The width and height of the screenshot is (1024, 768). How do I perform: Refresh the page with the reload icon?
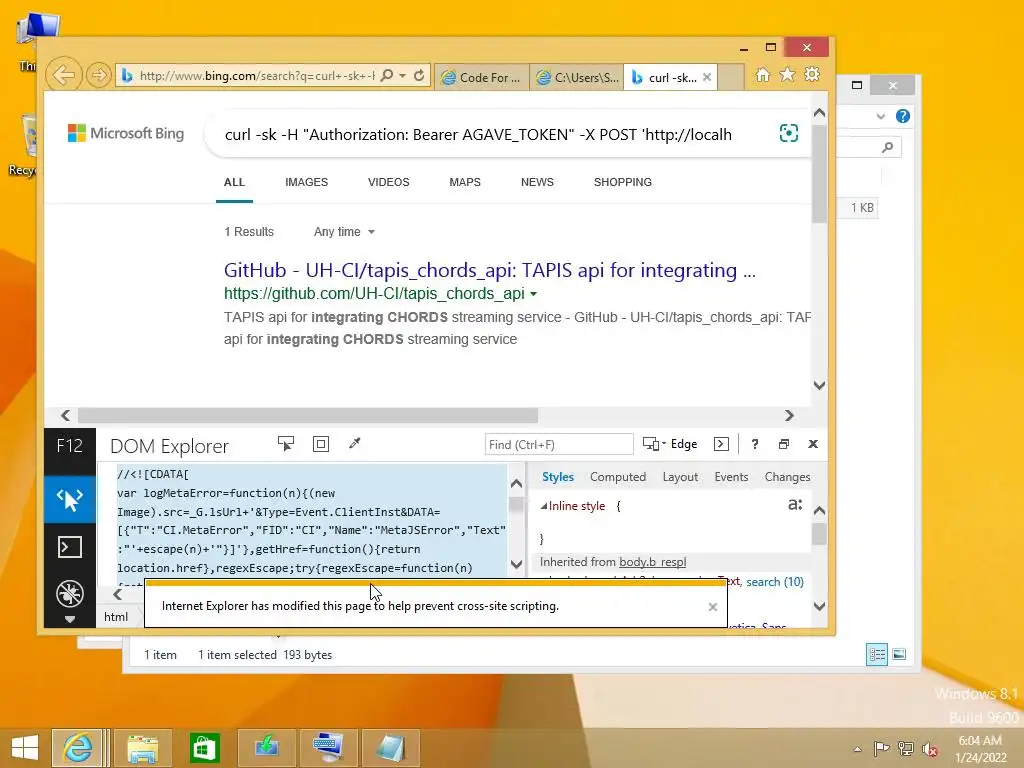pos(419,76)
